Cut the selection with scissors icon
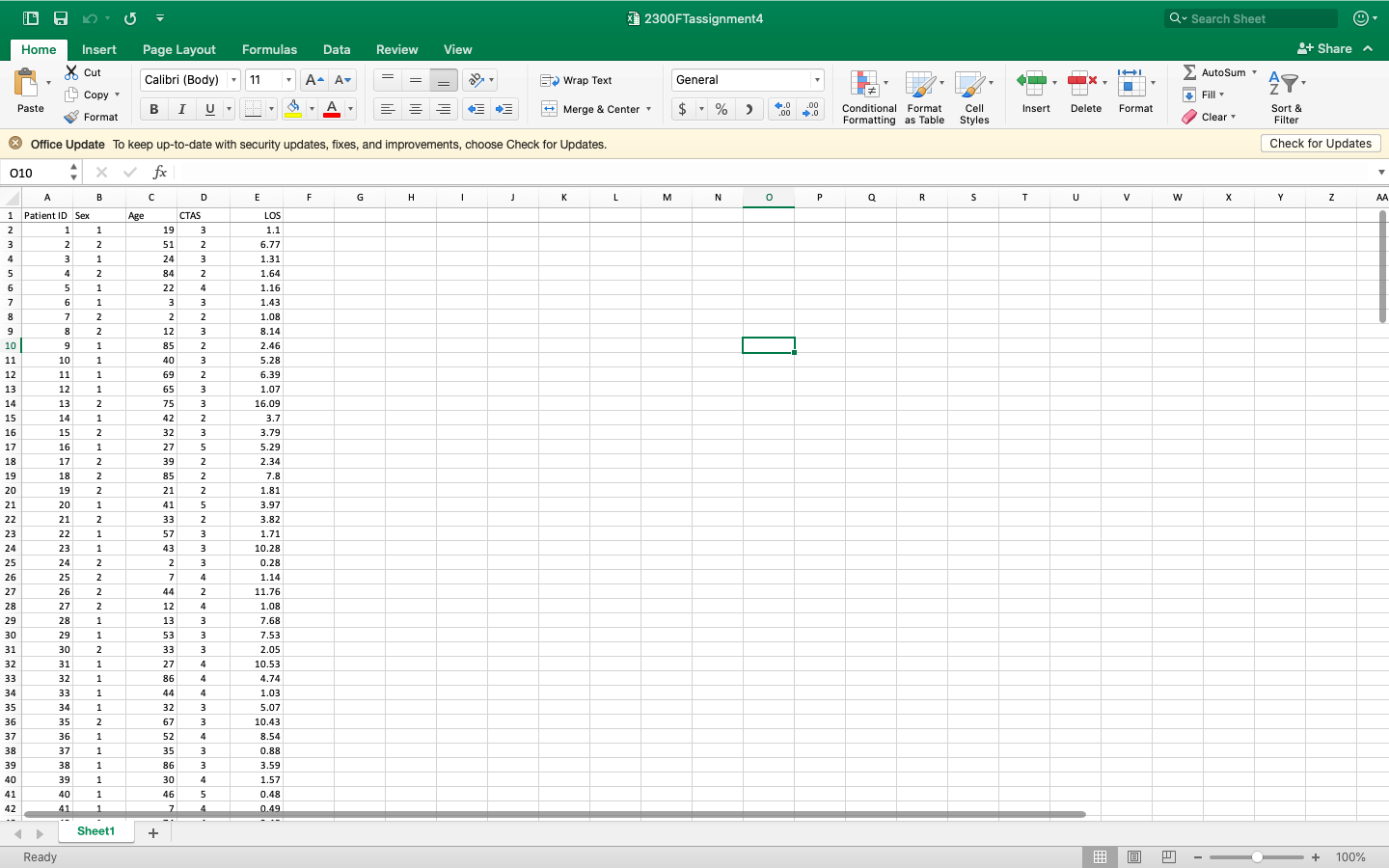The image size is (1389, 868). point(71,72)
